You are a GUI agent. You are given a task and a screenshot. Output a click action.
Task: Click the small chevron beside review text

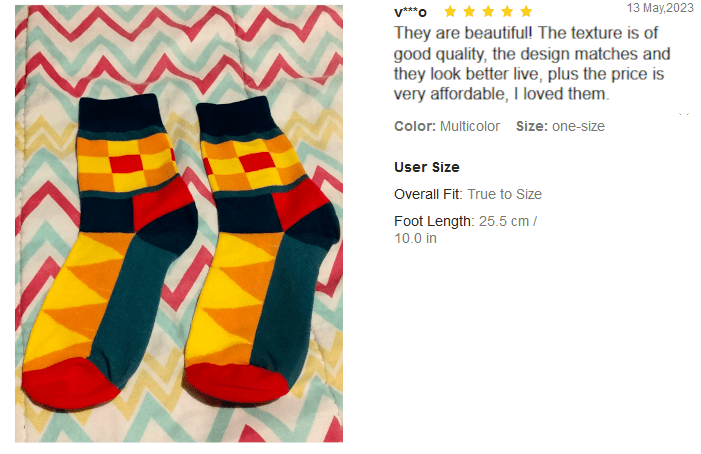[x=684, y=113]
